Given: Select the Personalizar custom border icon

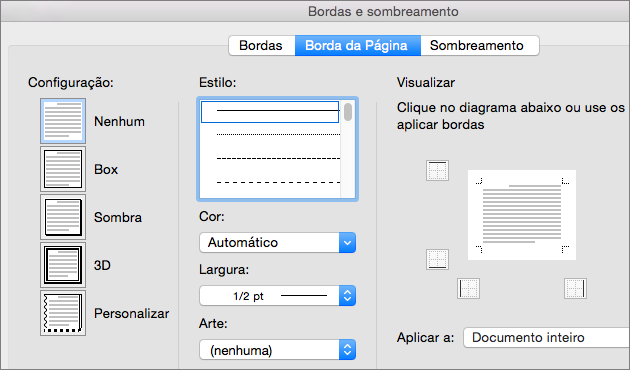Looking at the screenshot, I should (x=63, y=313).
